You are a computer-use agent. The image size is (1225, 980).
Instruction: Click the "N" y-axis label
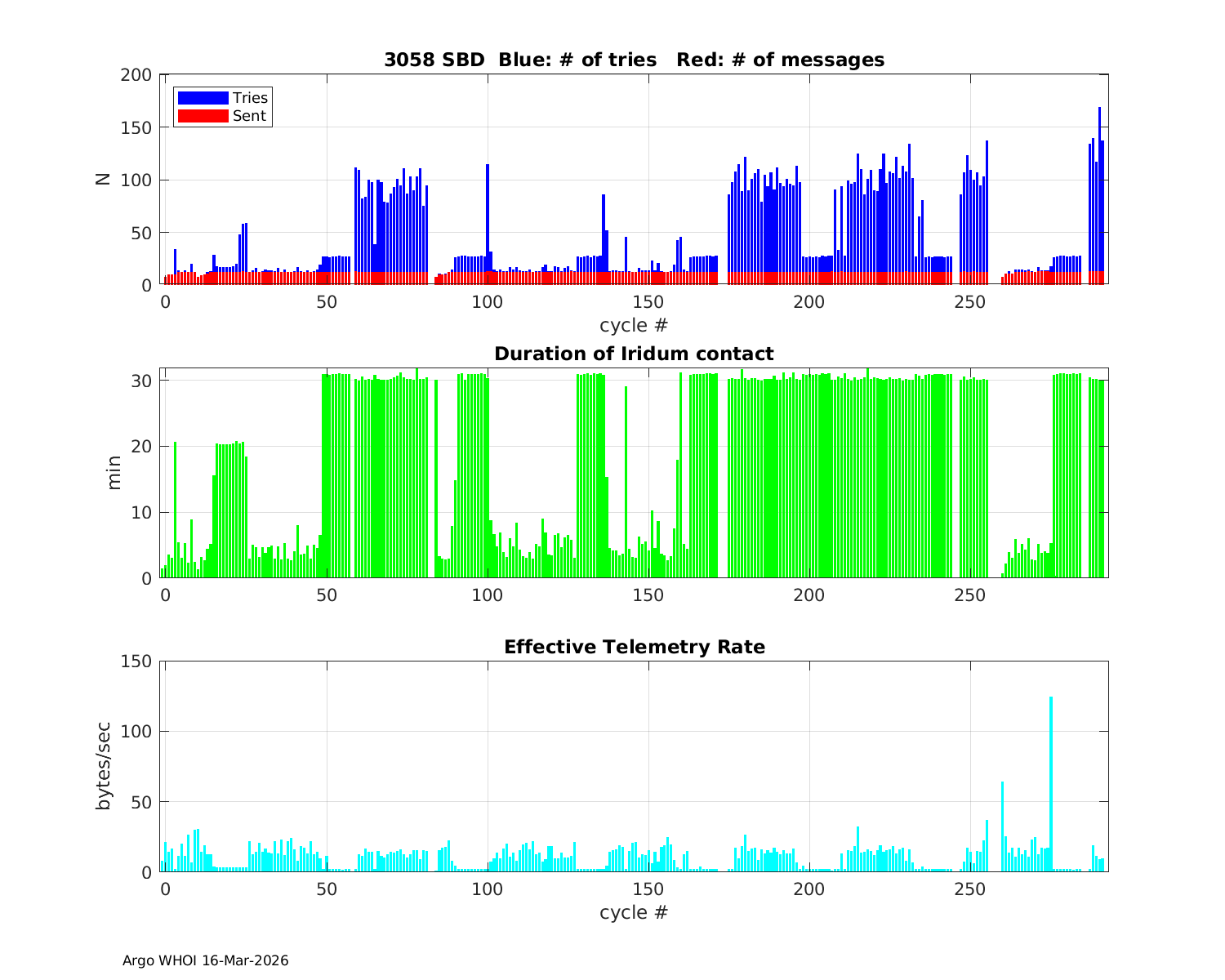click(x=103, y=180)
